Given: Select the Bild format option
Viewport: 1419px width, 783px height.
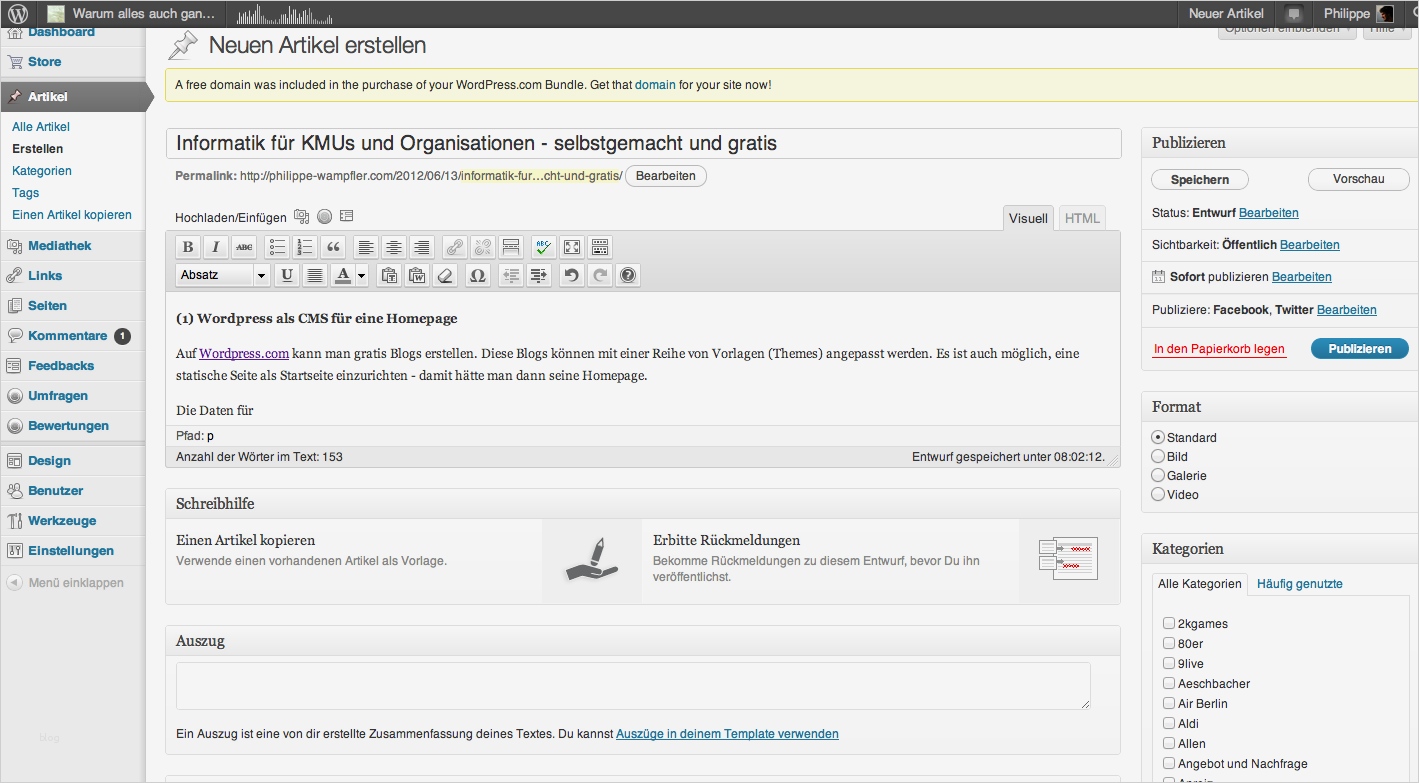Looking at the screenshot, I should coord(1158,456).
